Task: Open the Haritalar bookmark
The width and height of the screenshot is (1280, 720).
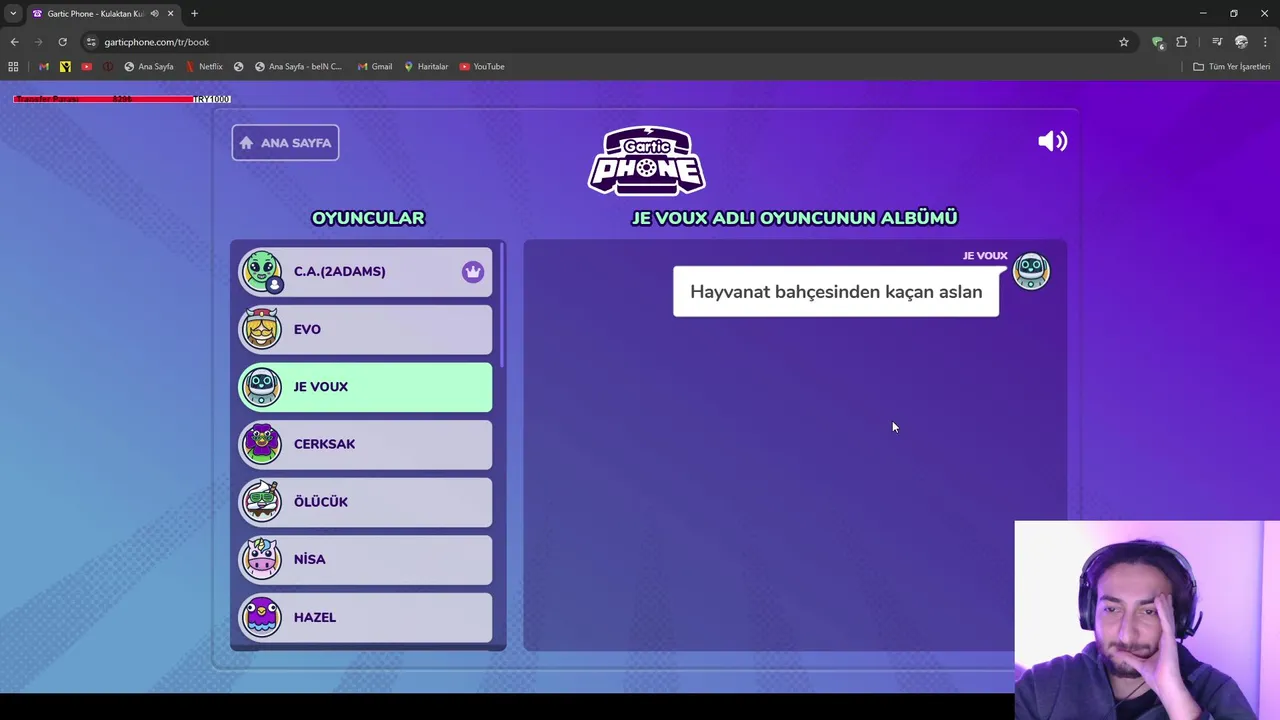Action: tap(426, 67)
